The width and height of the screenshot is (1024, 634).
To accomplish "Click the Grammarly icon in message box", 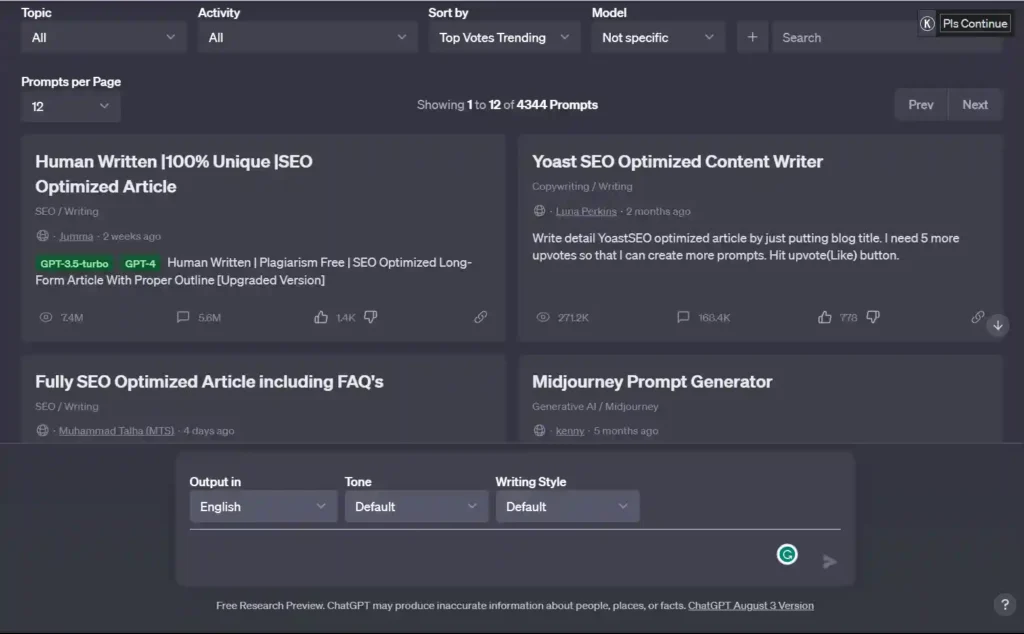I will [787, 554].
